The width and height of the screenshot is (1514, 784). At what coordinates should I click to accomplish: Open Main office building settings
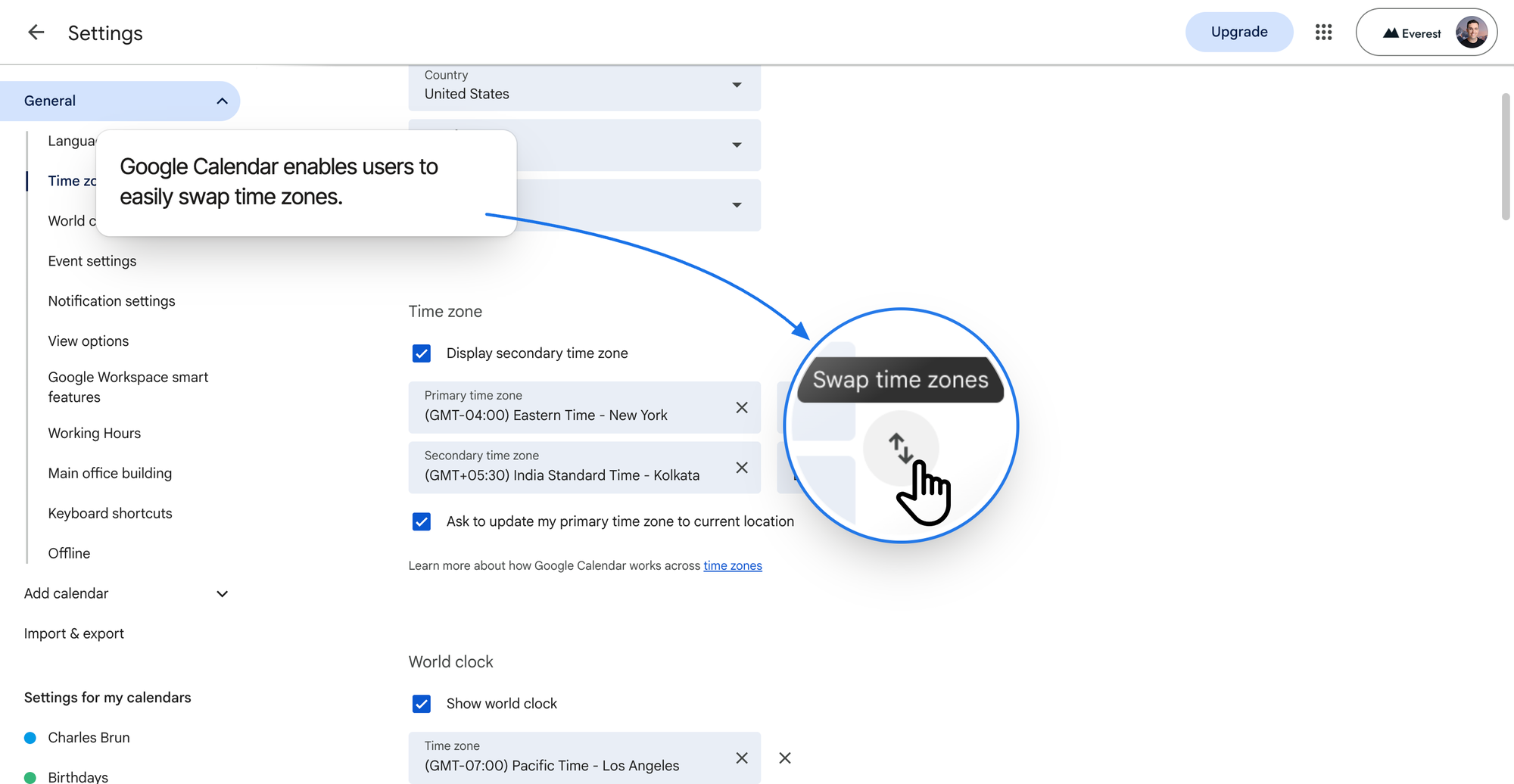(110, 474)
